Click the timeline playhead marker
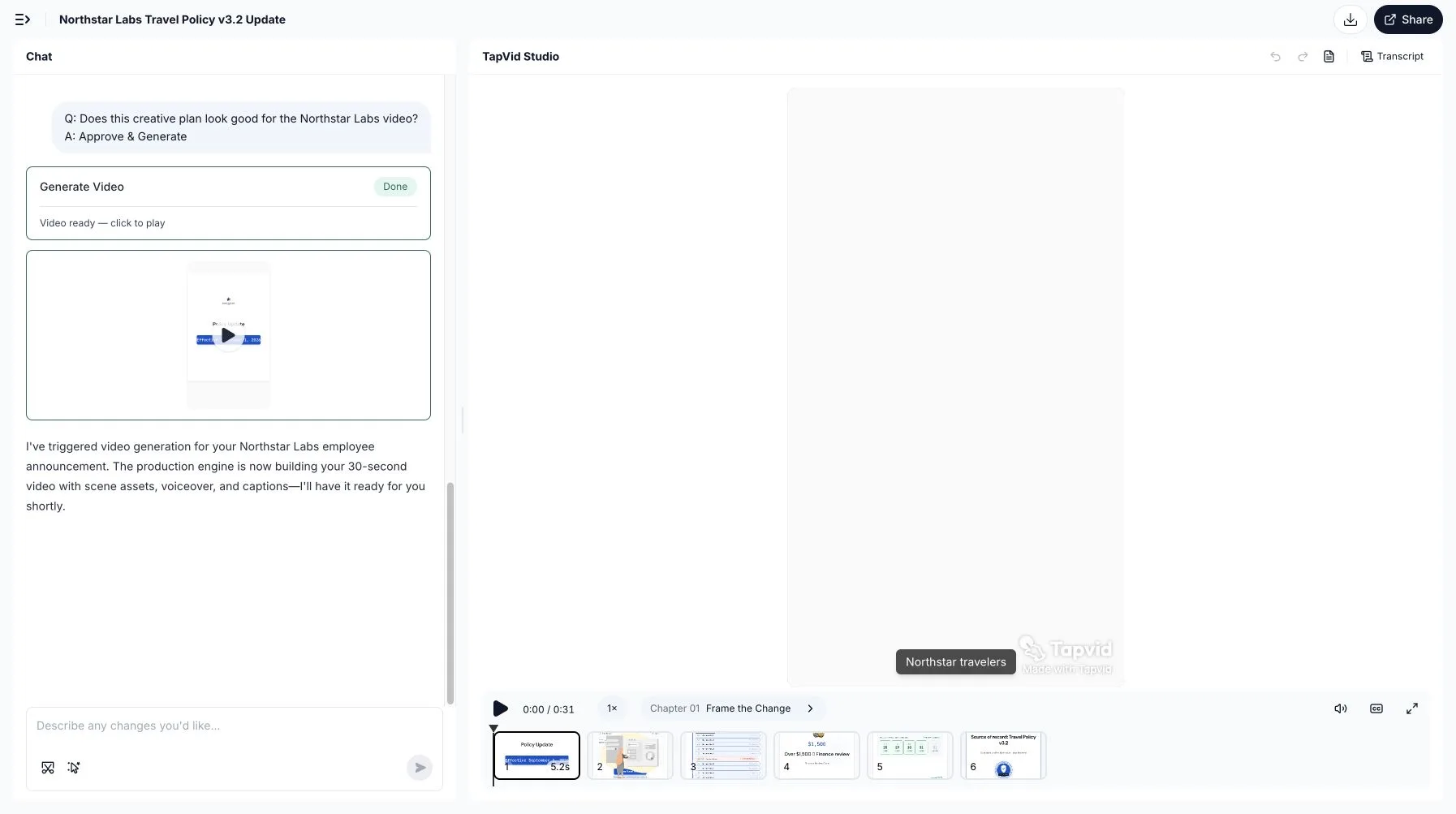The height and width of the screenshot is (814, 1456). tap(493, 729)
